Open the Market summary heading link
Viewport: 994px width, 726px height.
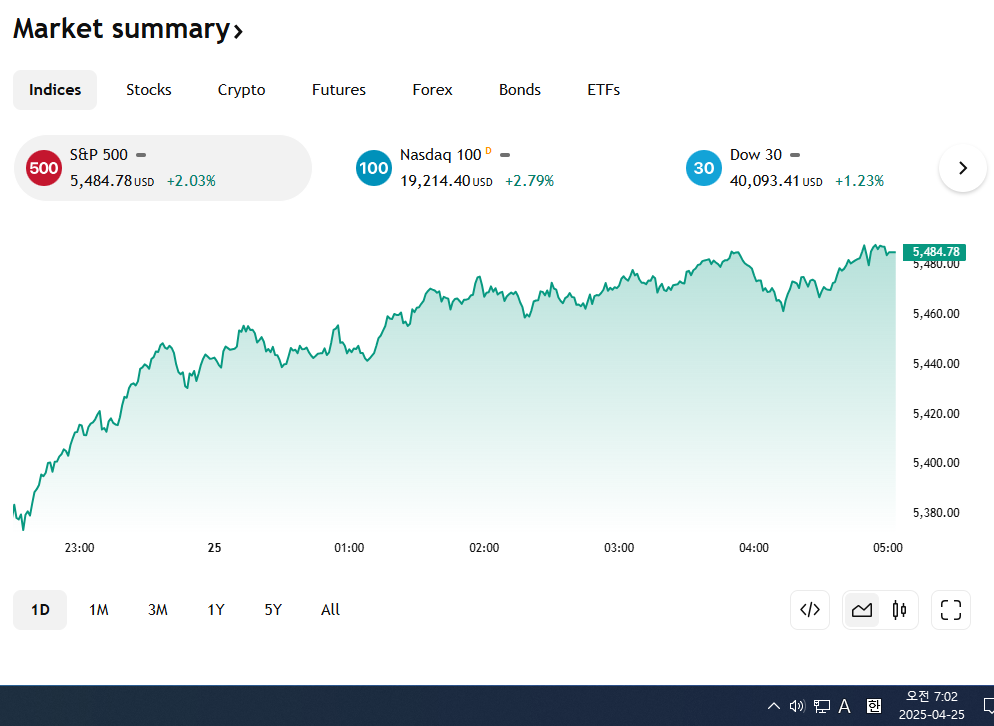click(x=128, y=29)
